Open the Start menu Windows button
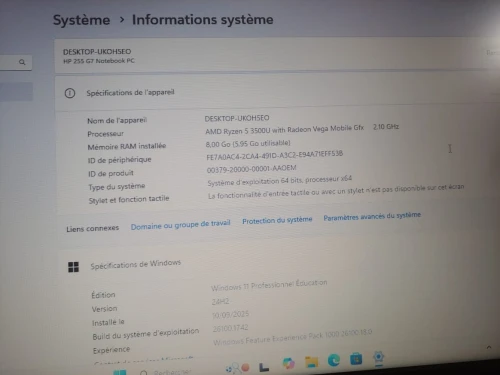500x375 pixels. (x=120, y=372)
